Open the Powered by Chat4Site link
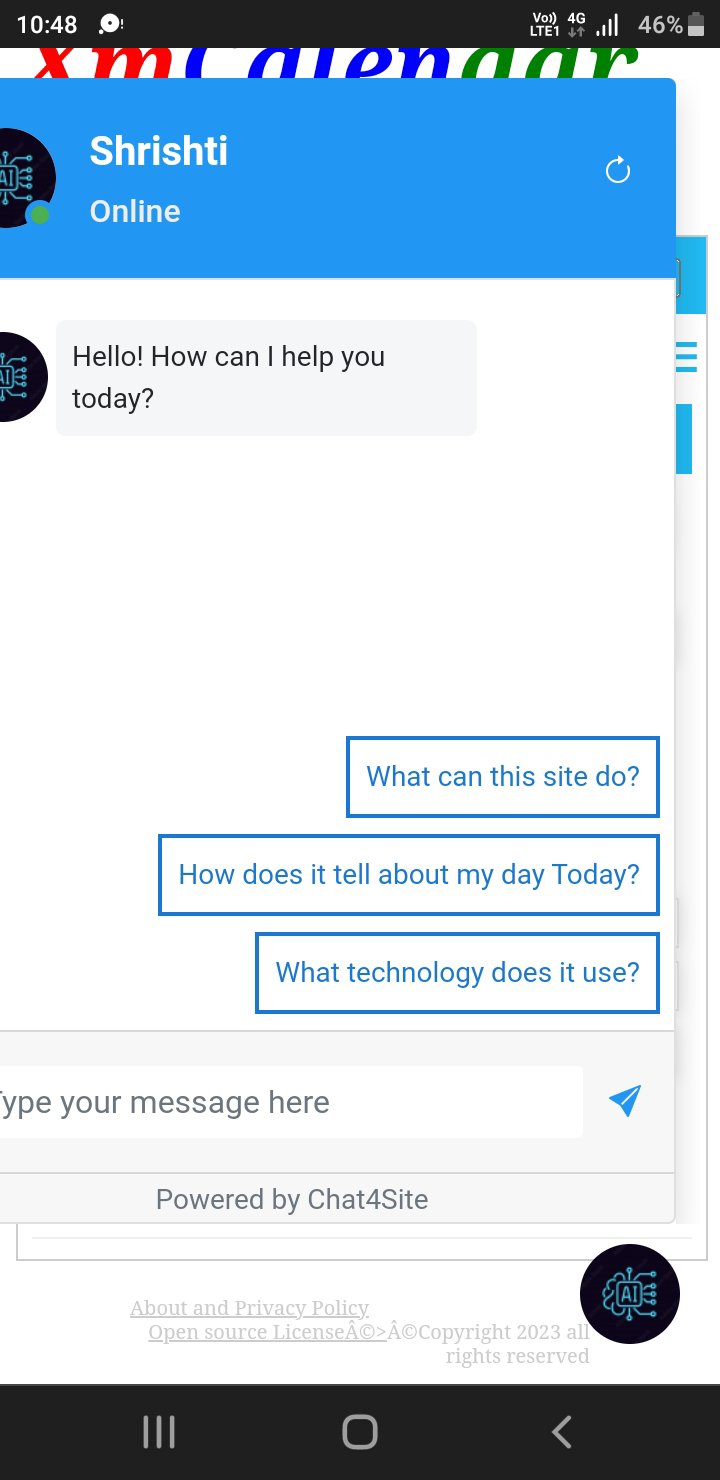The height and width of the screenshot is (1480, 720). [292, 1199]
